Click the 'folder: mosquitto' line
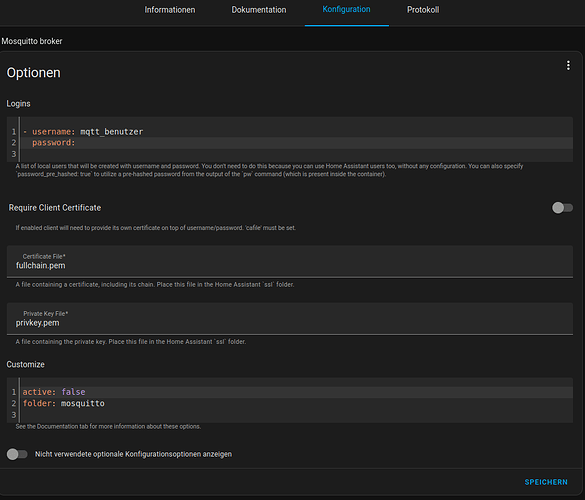 tap(296, 403)
